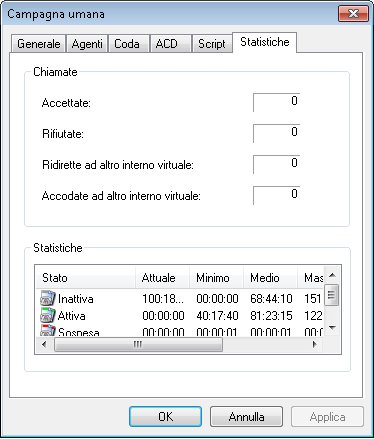Click the Rifiutate value field

point(277,133)
